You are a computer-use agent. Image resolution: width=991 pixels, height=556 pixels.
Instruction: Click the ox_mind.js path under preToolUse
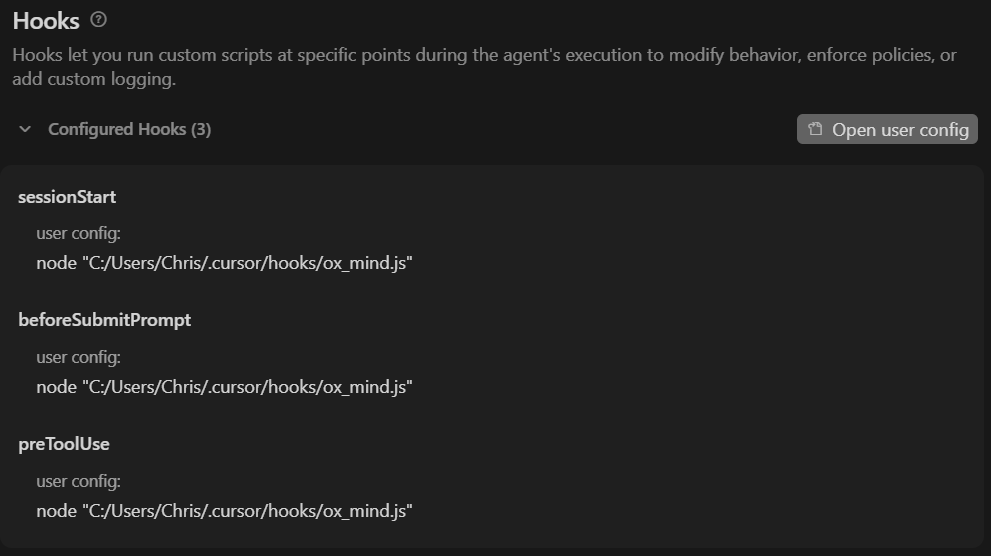click(x=247, y=511)
